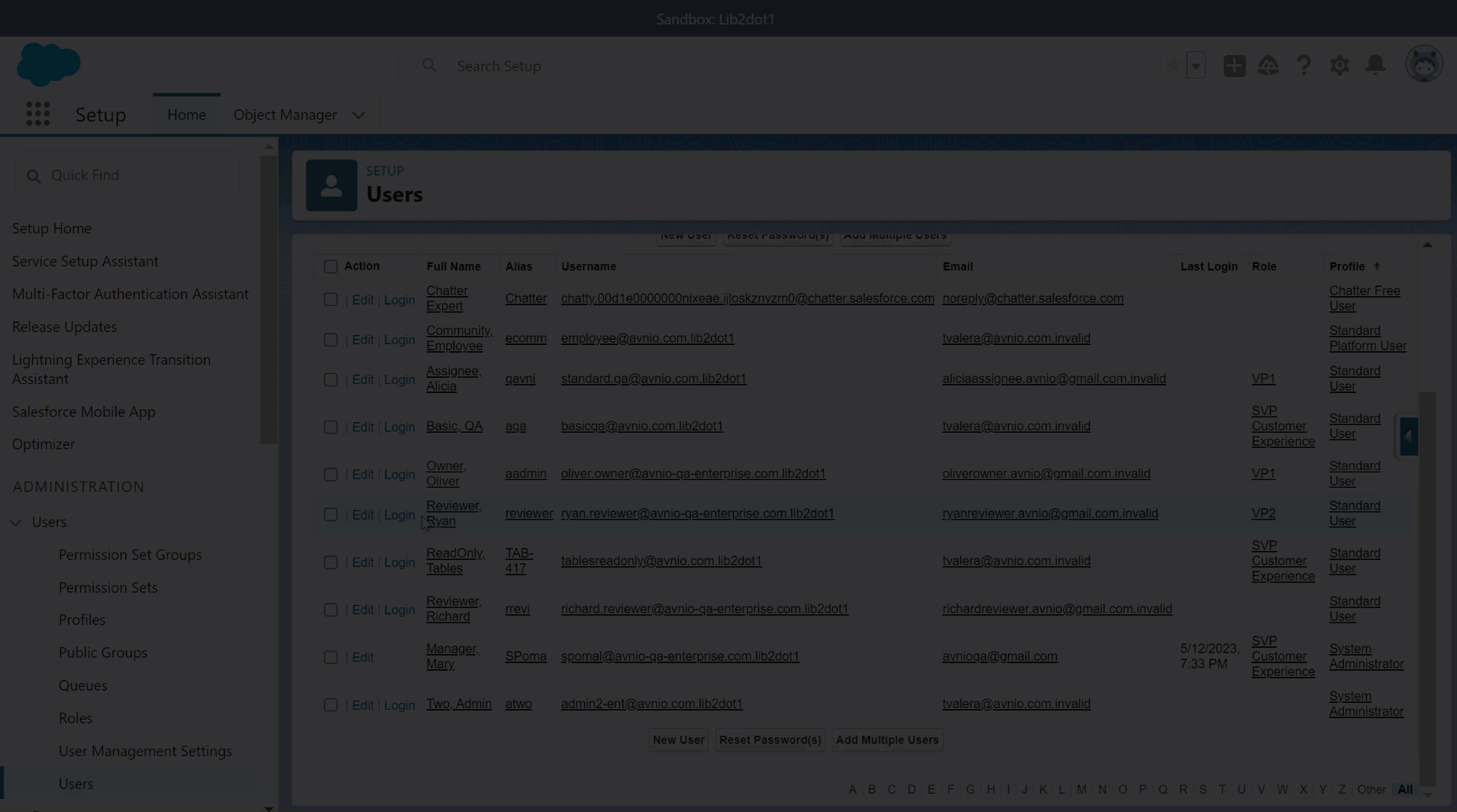This screenshot has height=812, width=1457.
Task: Select the Home tab
Action: coord(186,114)
